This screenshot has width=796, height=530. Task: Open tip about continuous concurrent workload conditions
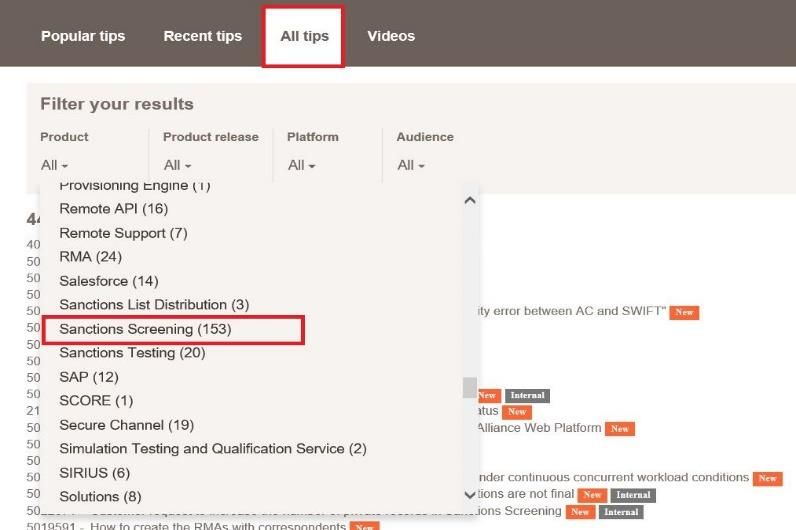click(613, 477)
